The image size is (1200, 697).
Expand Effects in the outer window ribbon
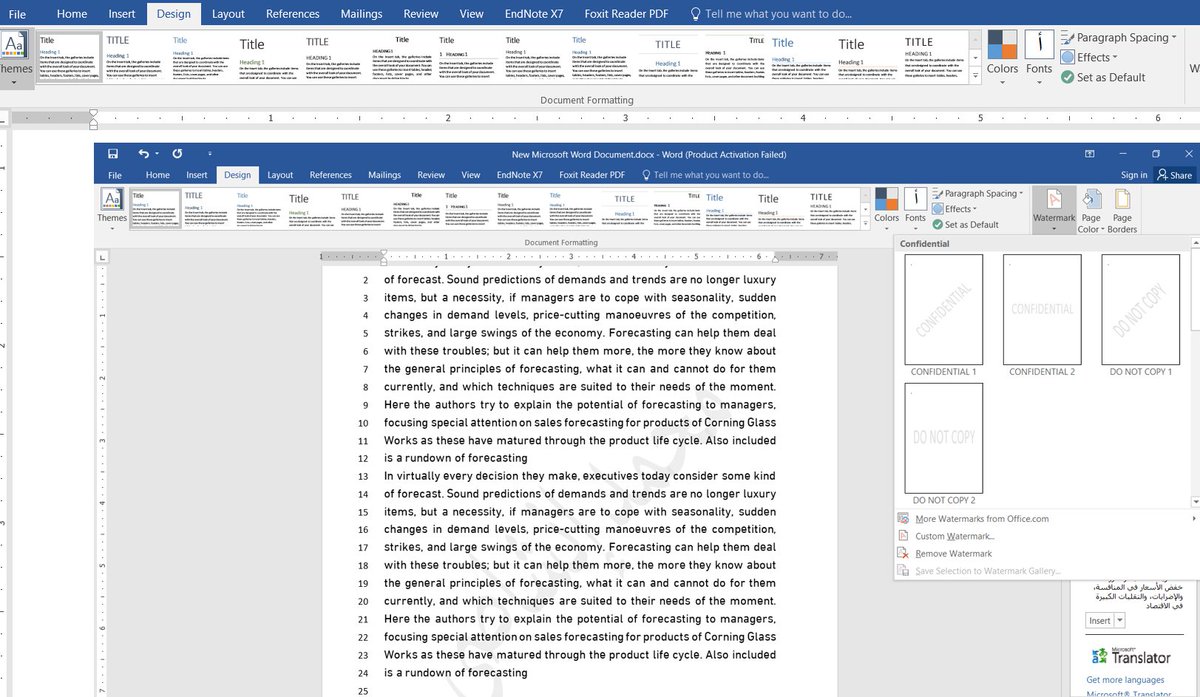click(1090, 57)
